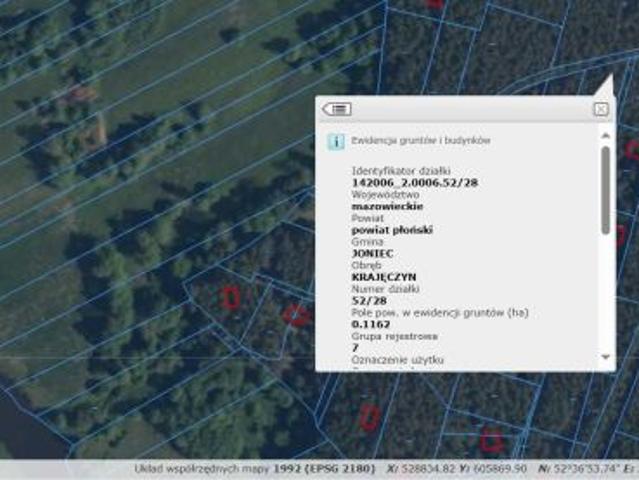Click the area value 0.1162
This screenshot has height=480, width=639.
tap(370, 324)
